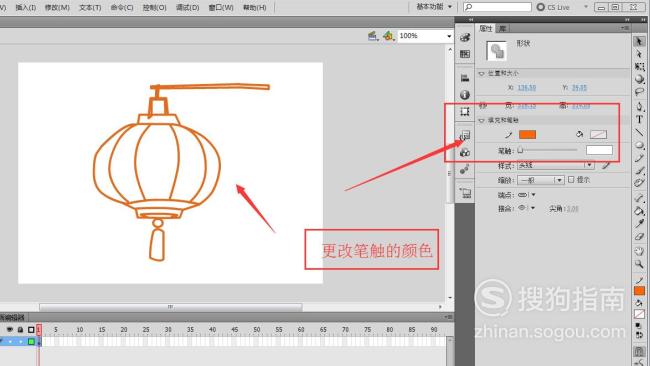650x366 pixels.
Task: Open the Control (控制) menu
Action: coord(155,7)
